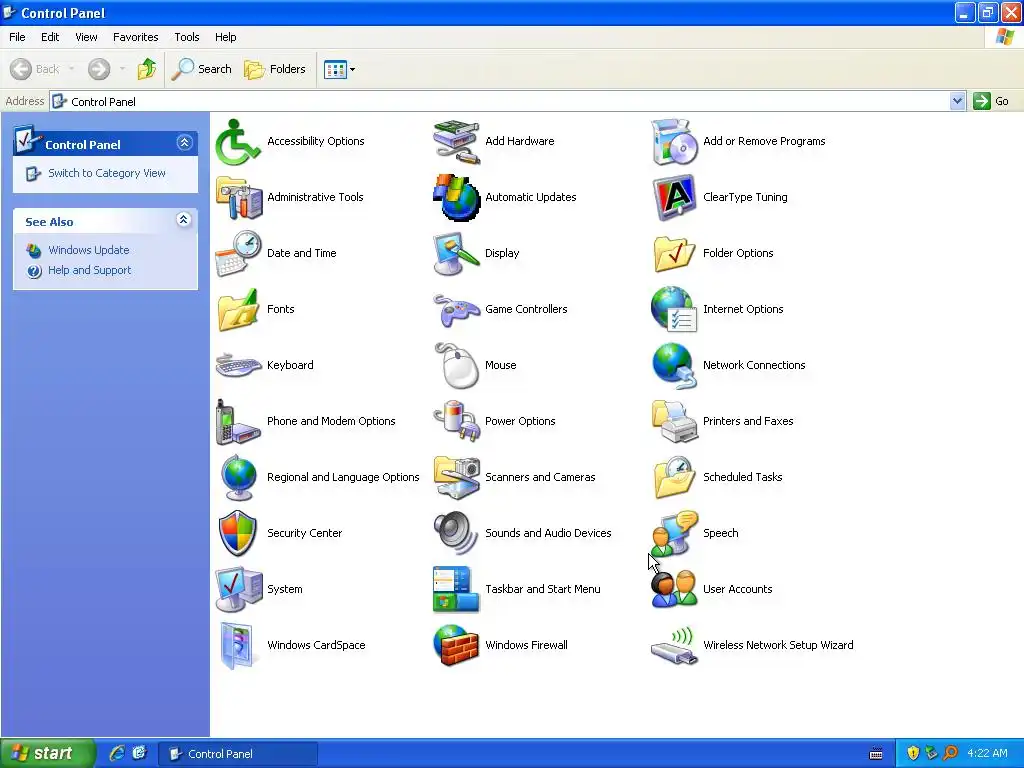Open the Scheduled Tasks icon
Screen dimensions: 1024x768
click(674, 477)
